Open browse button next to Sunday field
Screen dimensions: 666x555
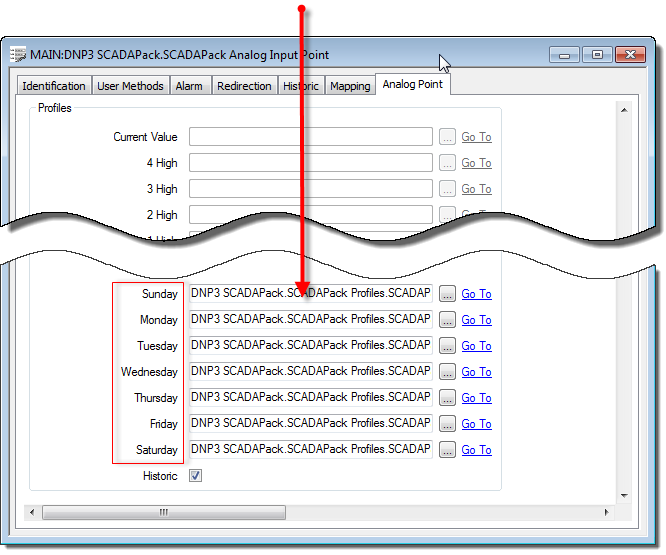coord(447,294)
